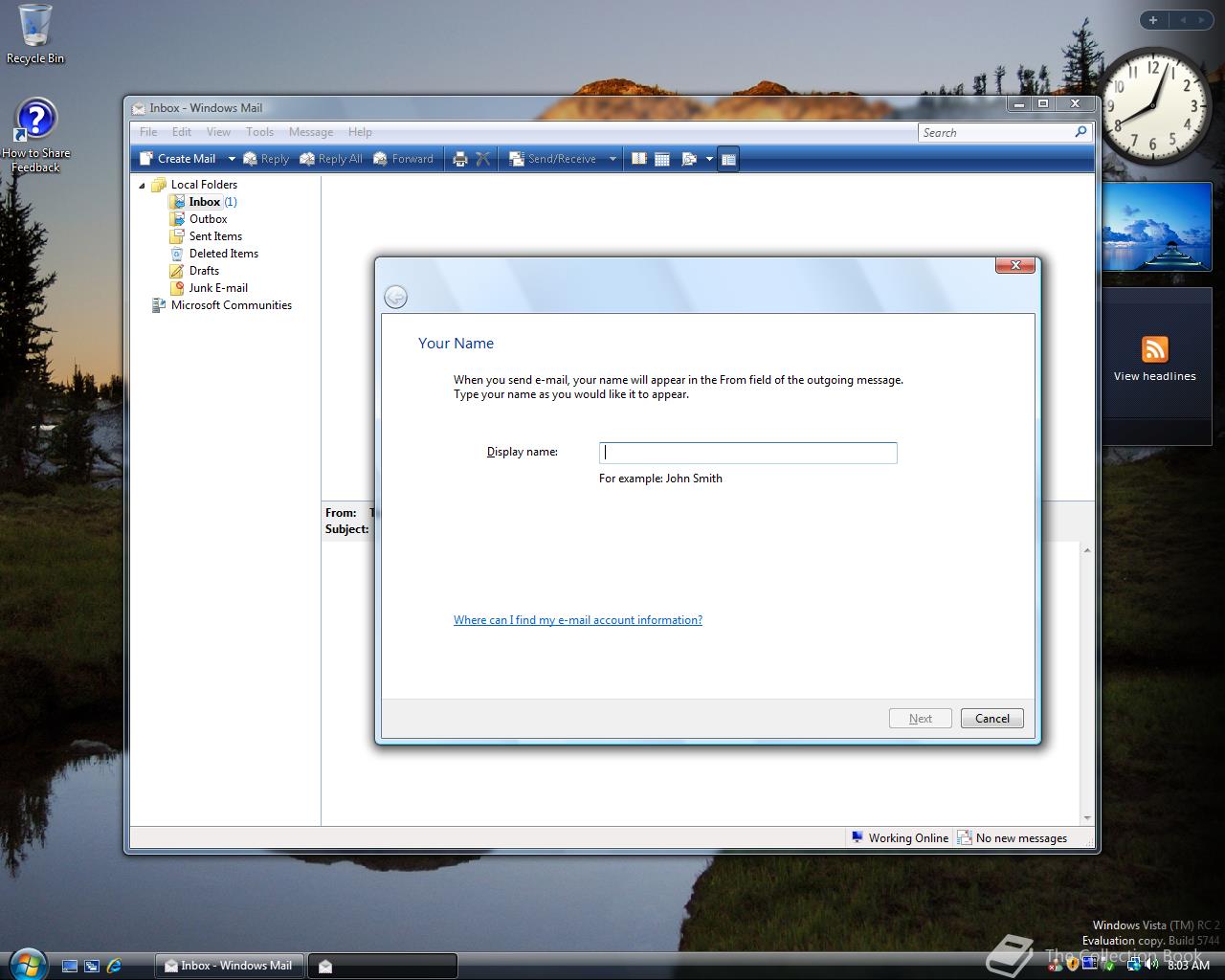Open the File menu

coord(148,132)
